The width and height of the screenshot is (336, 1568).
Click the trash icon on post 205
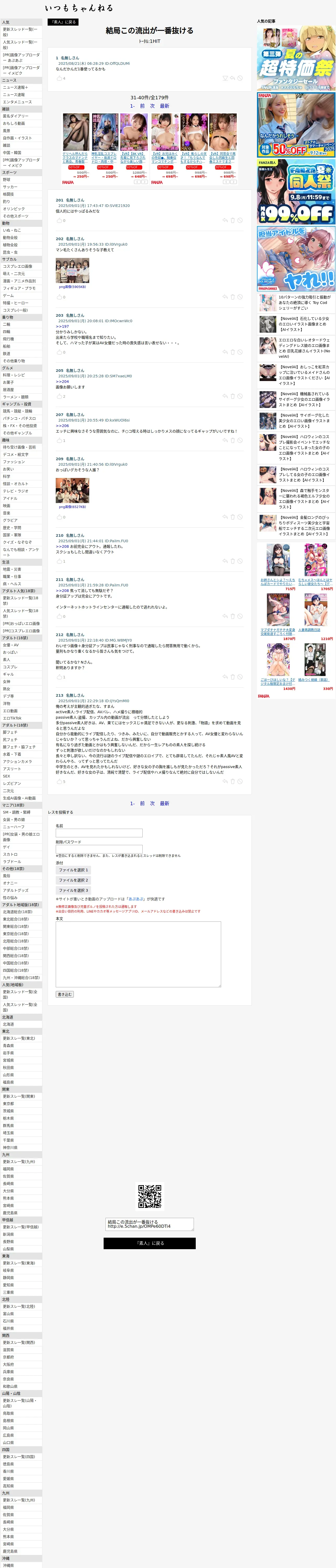[x=232, y=396]
